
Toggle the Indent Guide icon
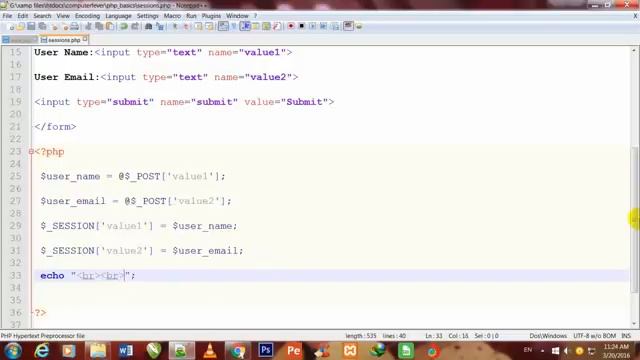(245, 27)
